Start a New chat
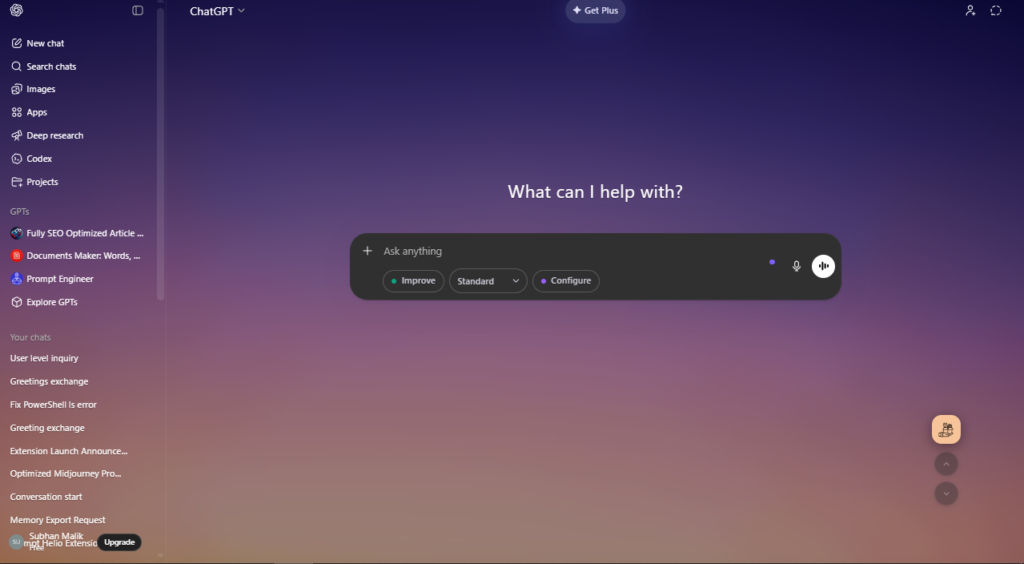 pyautogui.click(x=45, y=44)
